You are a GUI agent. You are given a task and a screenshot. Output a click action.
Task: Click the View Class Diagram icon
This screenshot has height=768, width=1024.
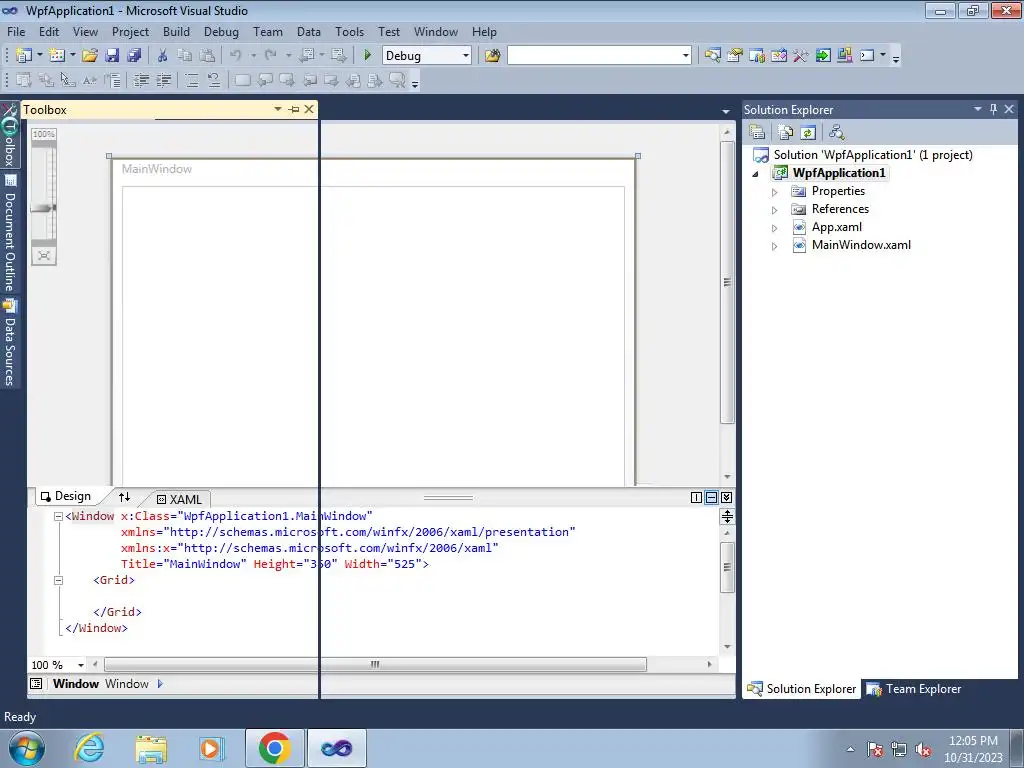pos(837,133)
